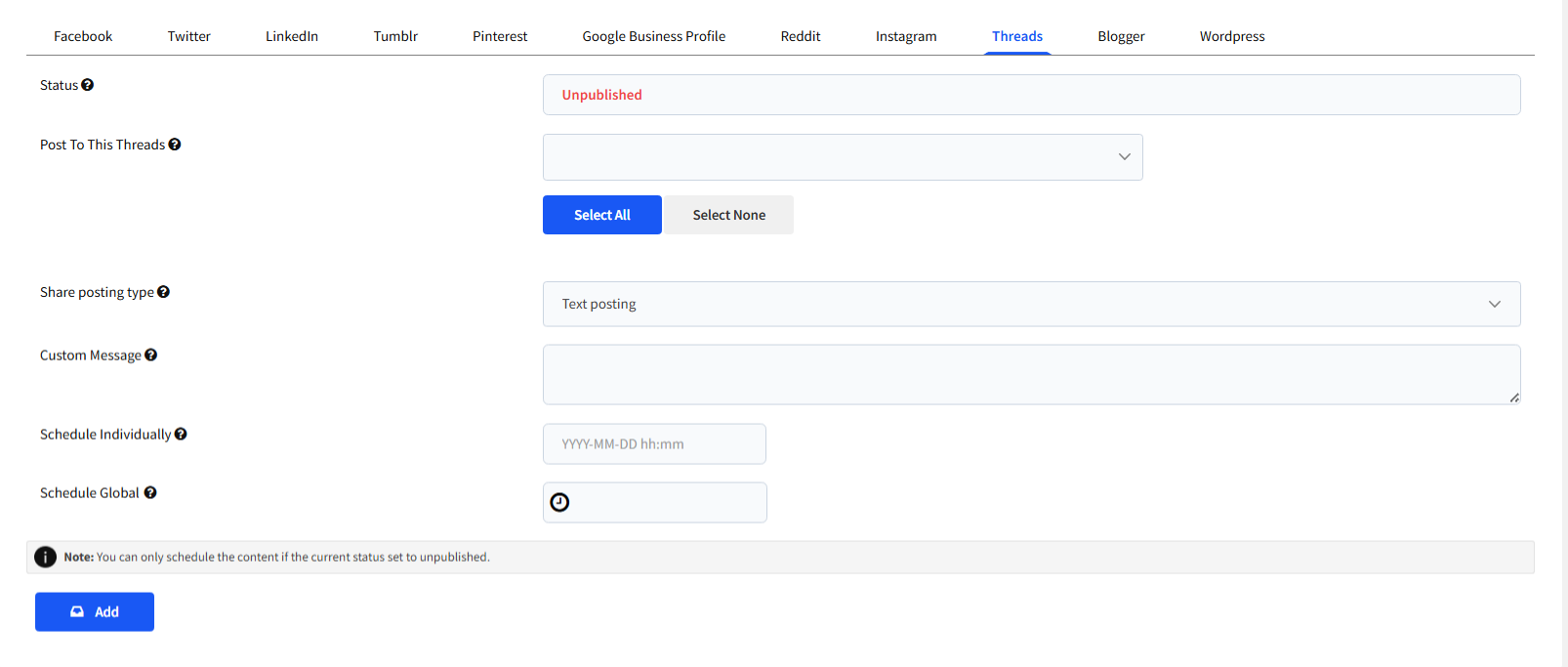Switch to the Facebook tab
This screenshot has height=667, width=1568.
[83, 36]
